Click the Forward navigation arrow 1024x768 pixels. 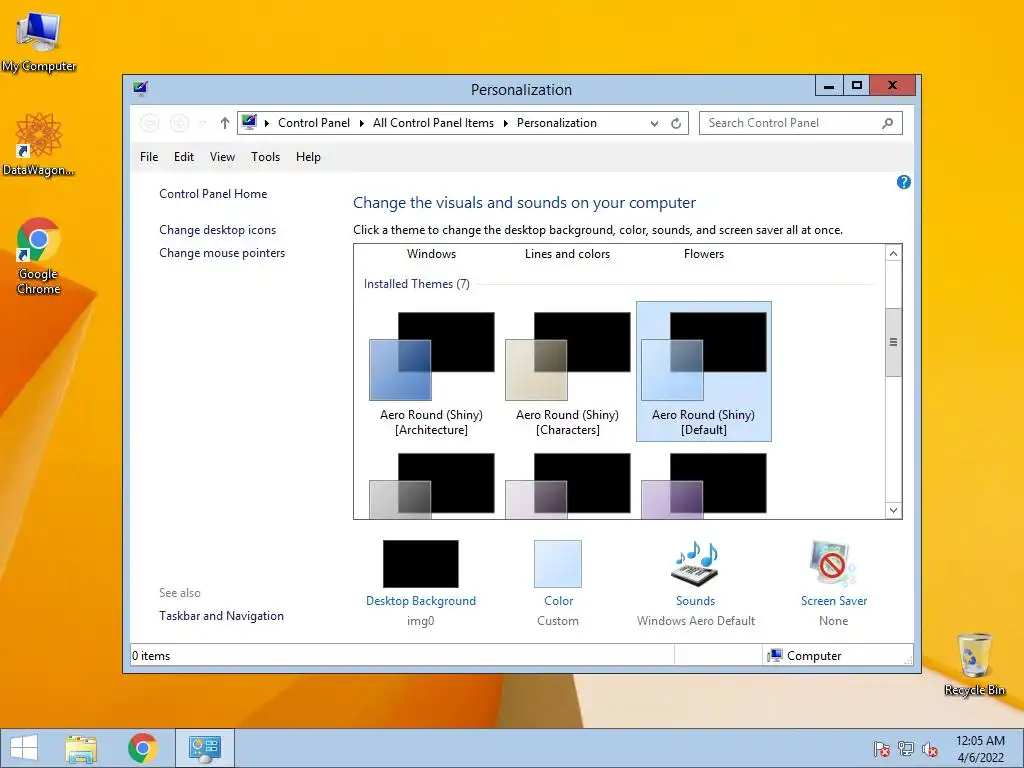(x=179, y=123)
